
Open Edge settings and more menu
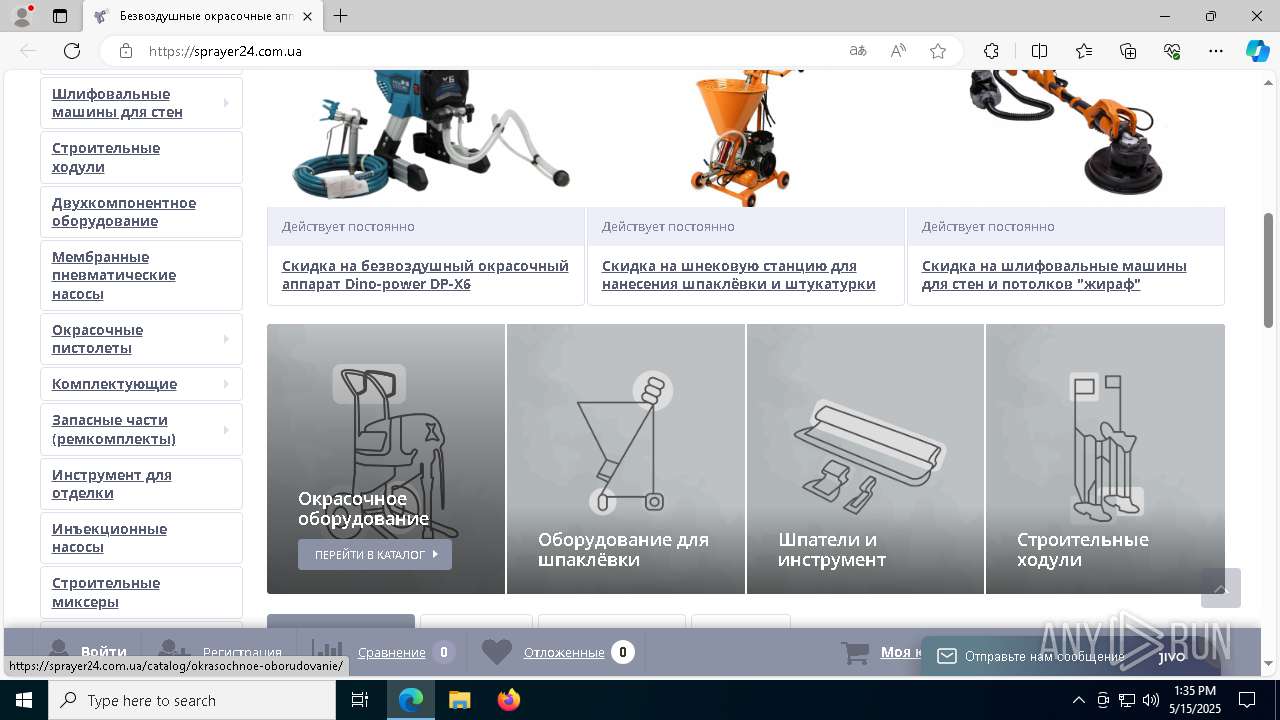click(x=1216, y=51)
